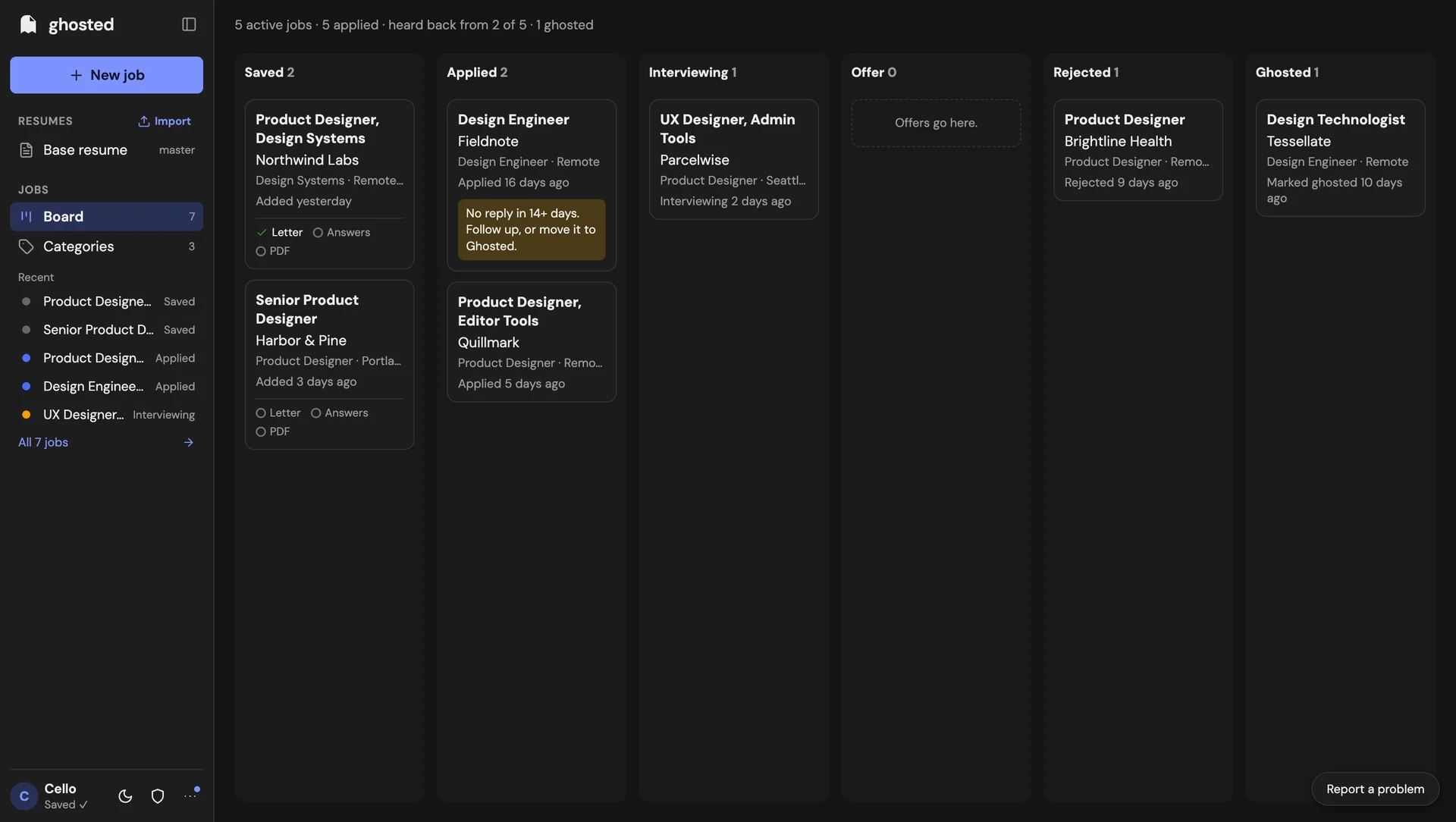Viewport: 1456px width, 822px height.
Task: Open recent job Design Enginee... Applied
Action: coord(106,386)
